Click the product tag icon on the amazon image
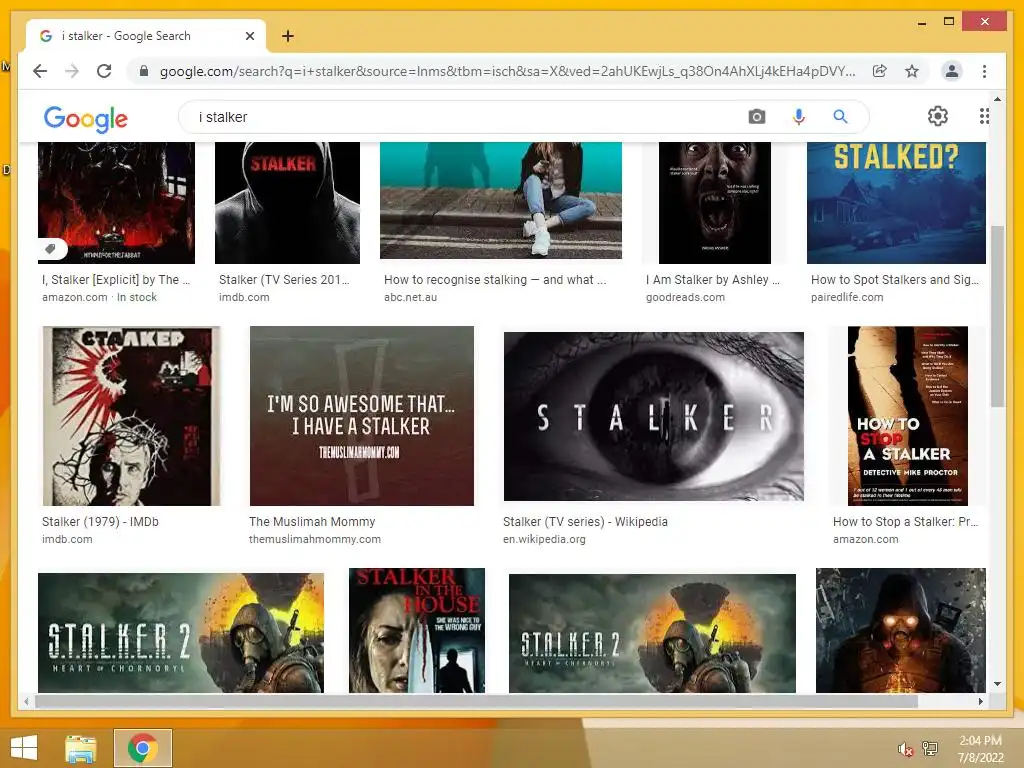 click(50, 248)
